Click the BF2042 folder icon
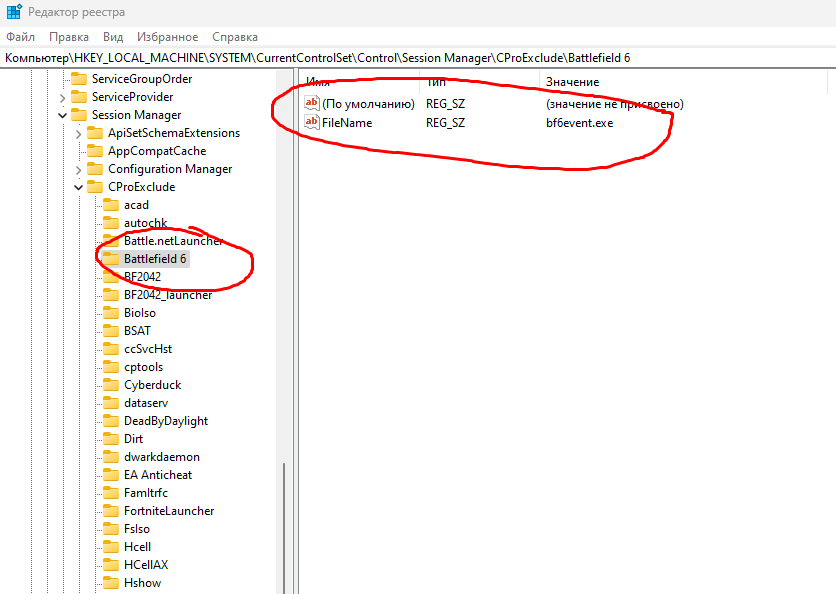Screen dimensions: 836x594 (111, 277)
